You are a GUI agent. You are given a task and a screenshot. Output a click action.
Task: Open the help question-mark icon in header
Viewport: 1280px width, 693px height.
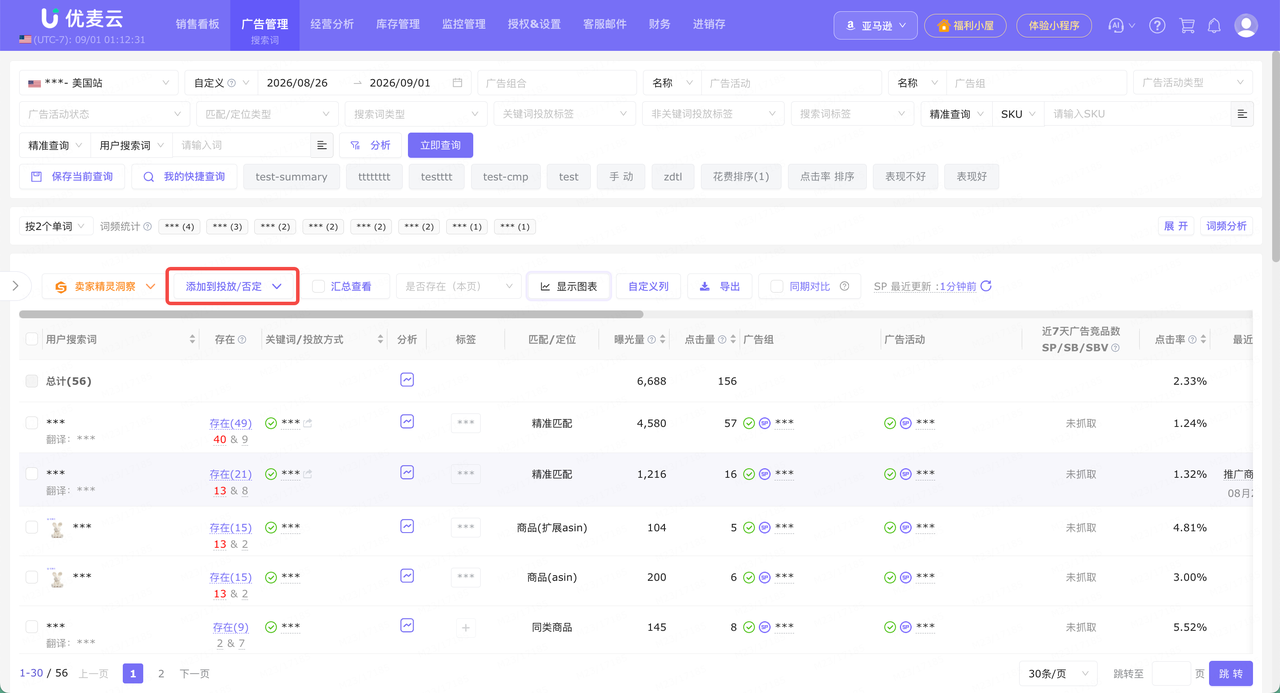pos(1157,25)
